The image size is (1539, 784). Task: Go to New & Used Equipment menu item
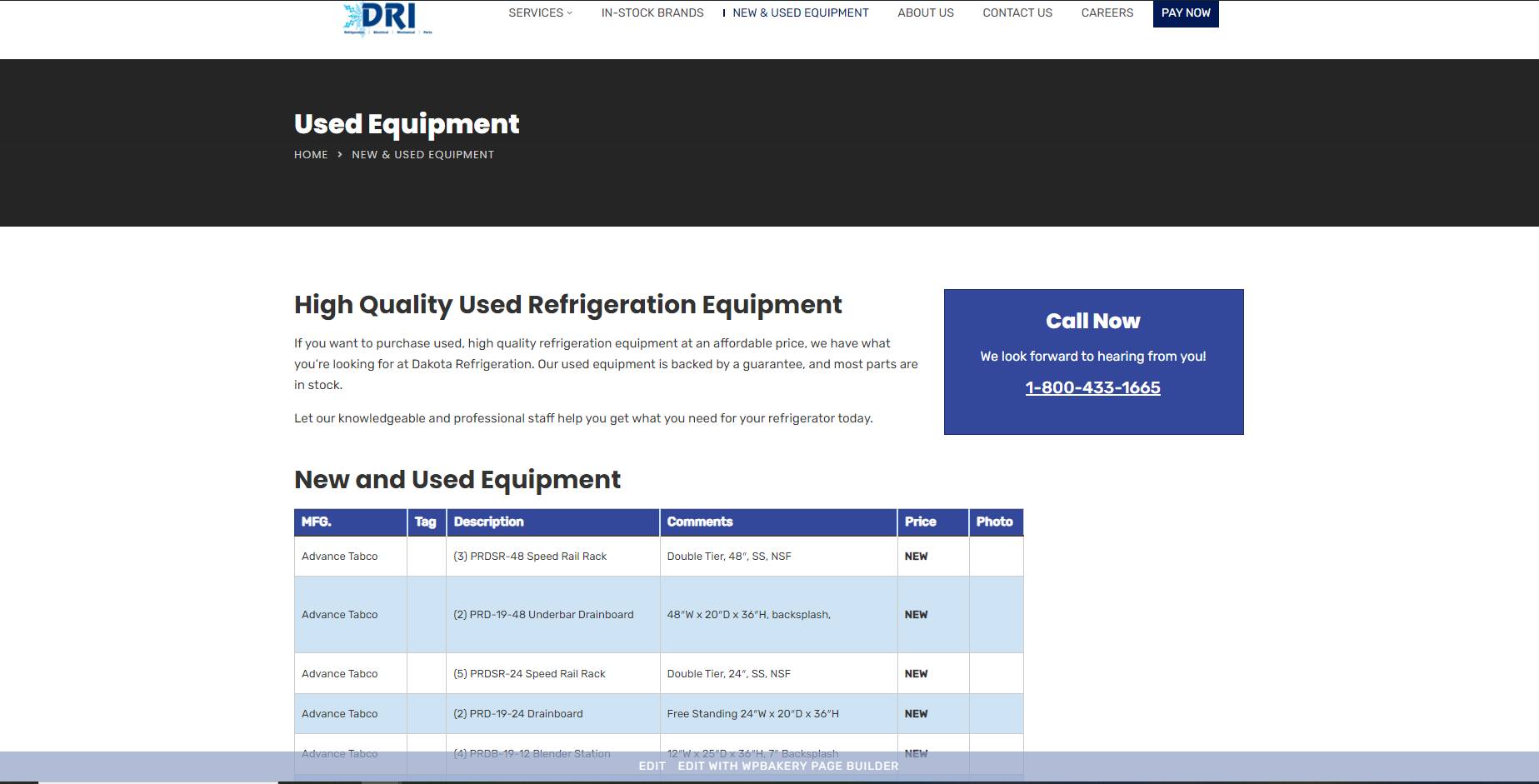coord(800,13)
